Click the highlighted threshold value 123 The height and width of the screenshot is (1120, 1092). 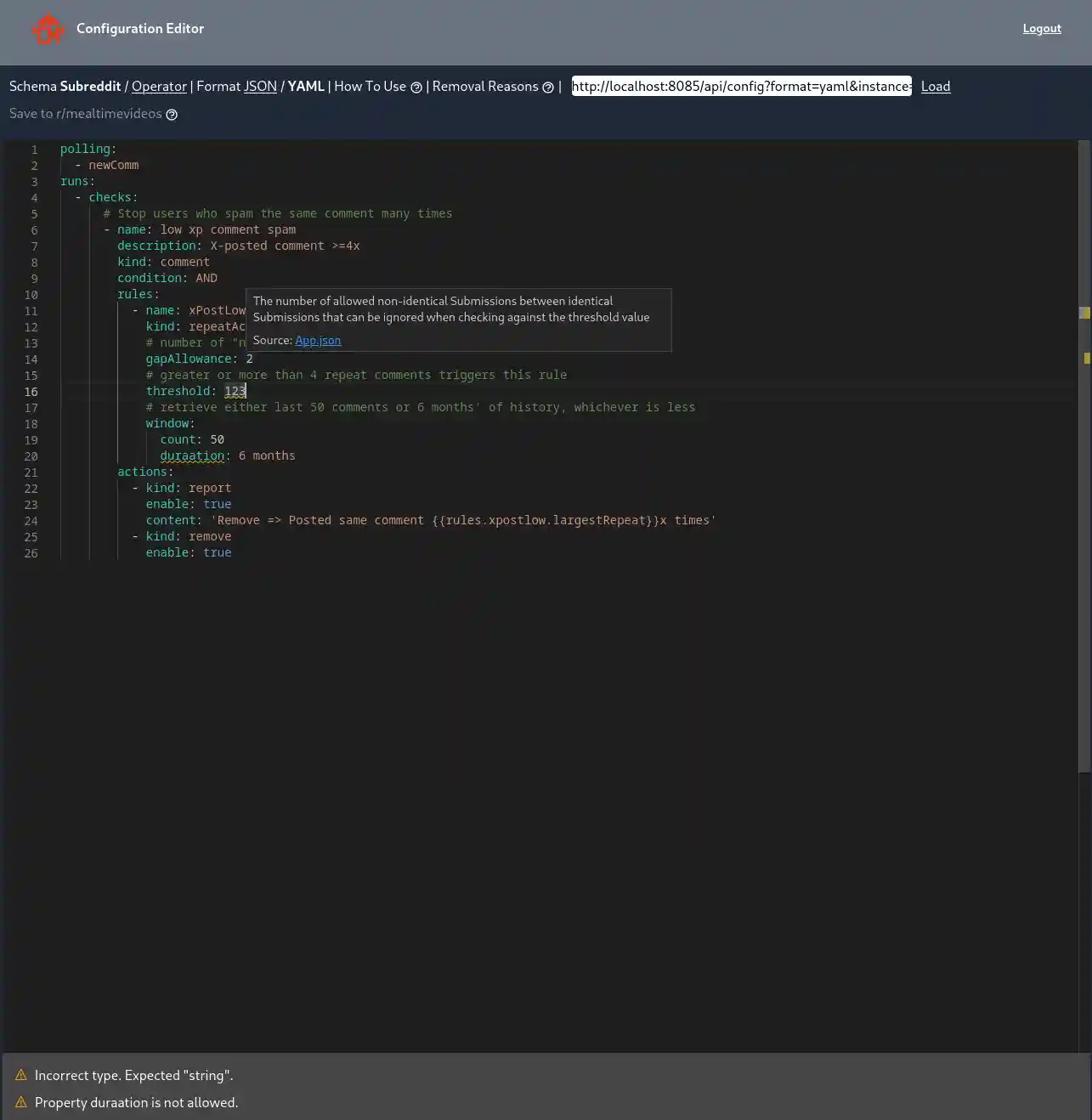(236, 391)
